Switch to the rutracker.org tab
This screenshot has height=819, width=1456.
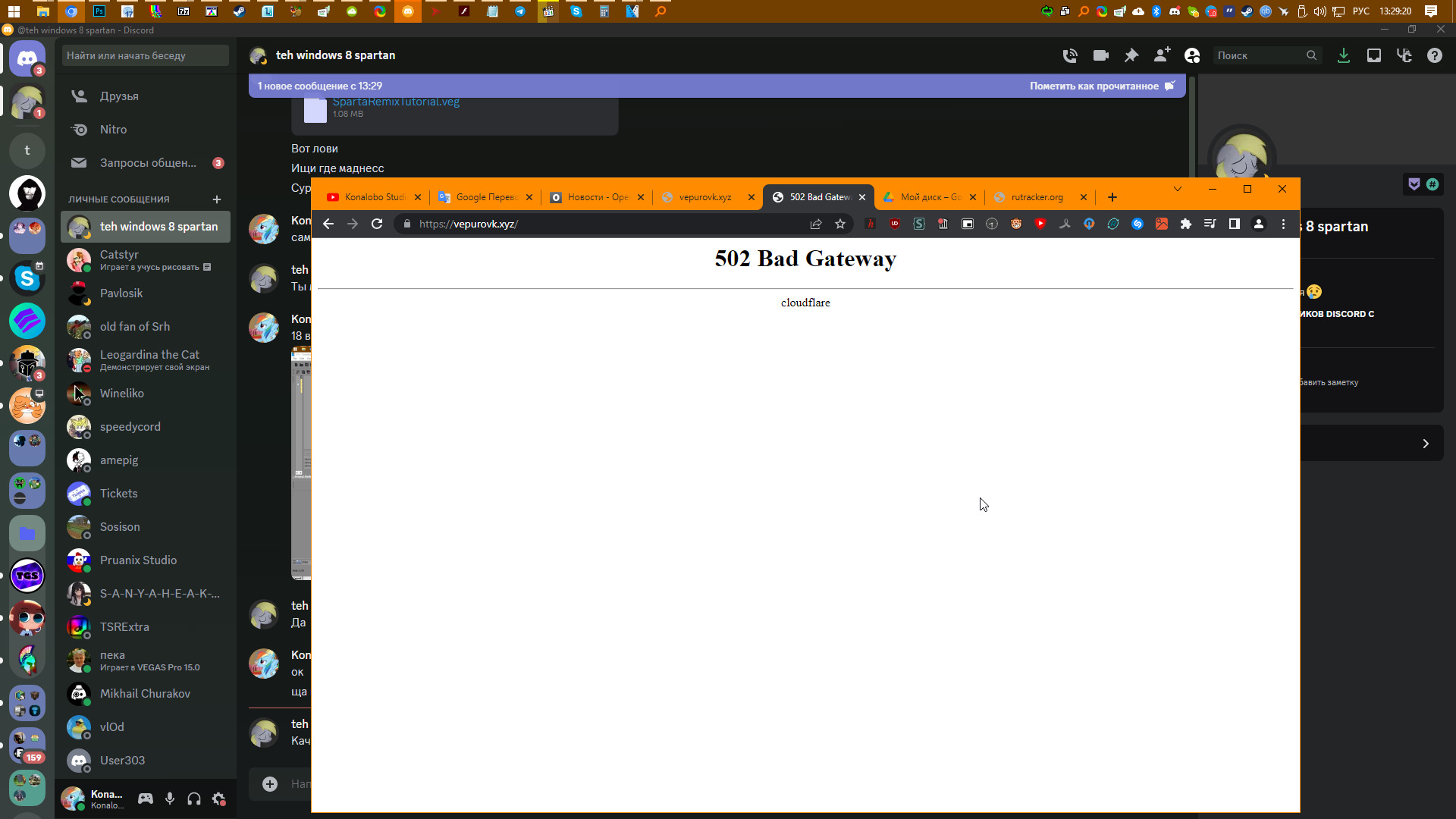coord(1036,197)
